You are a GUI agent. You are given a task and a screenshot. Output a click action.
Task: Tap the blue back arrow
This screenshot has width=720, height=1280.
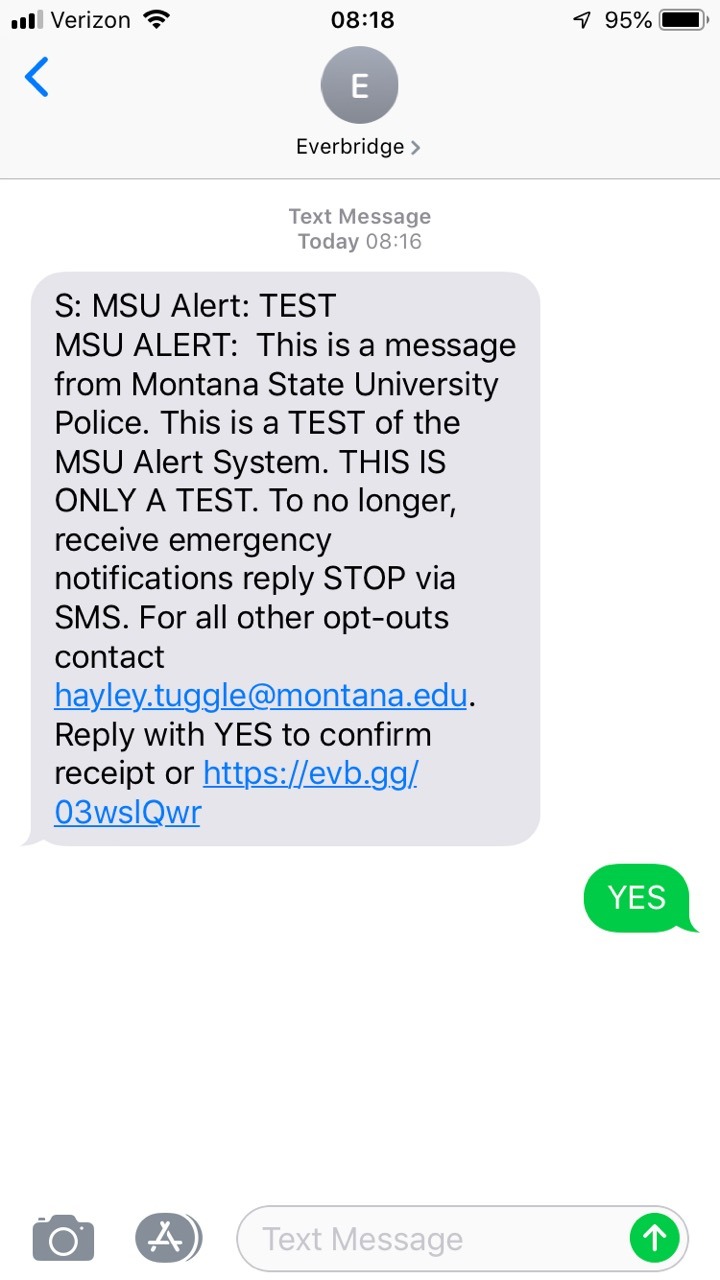coord(37,77)
